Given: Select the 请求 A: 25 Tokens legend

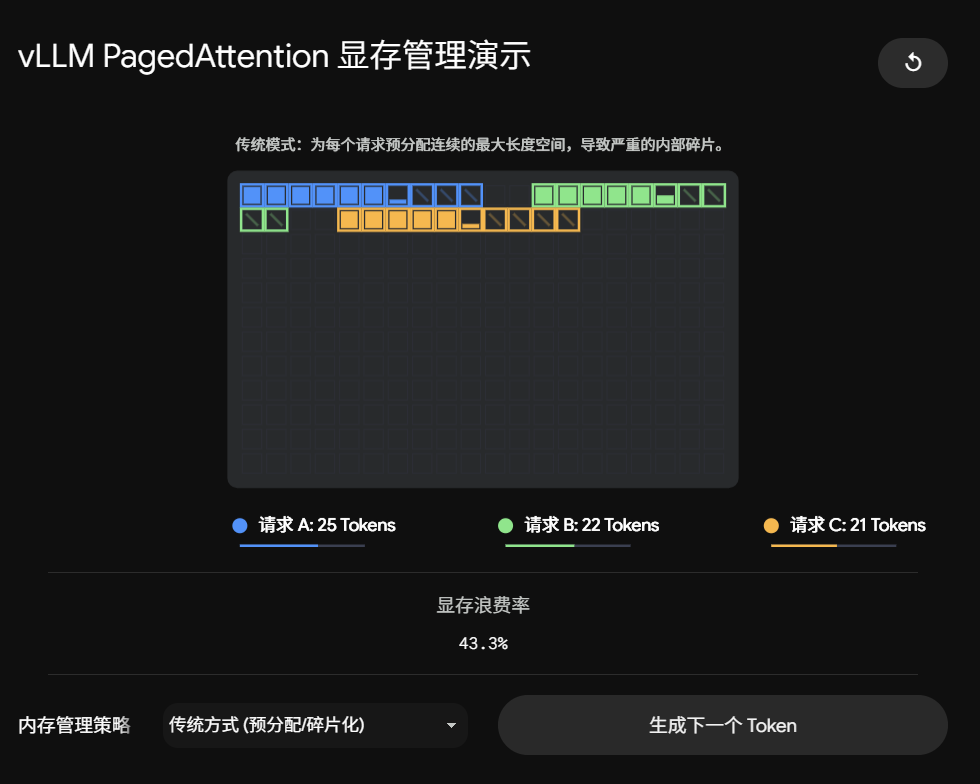Looking at the screenshot, I should click(x=314, y=525).
